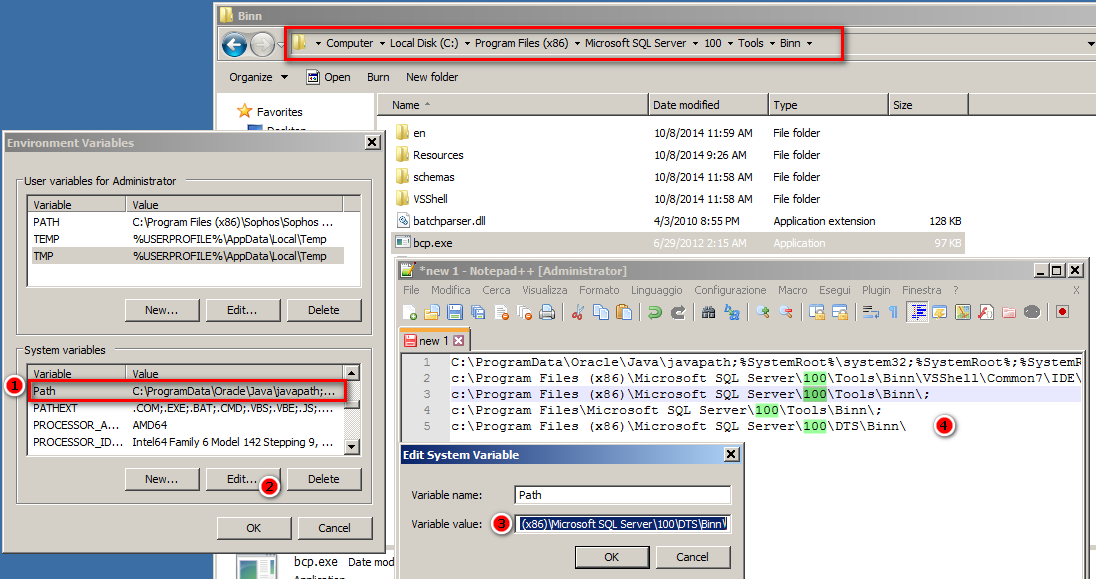
Task: Open the Plugin menu in Notepad++
Action: (x=876, y=290)
